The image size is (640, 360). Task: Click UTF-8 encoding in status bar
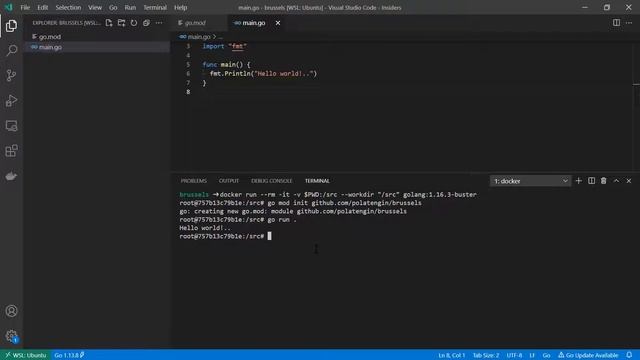pos(514,355)
